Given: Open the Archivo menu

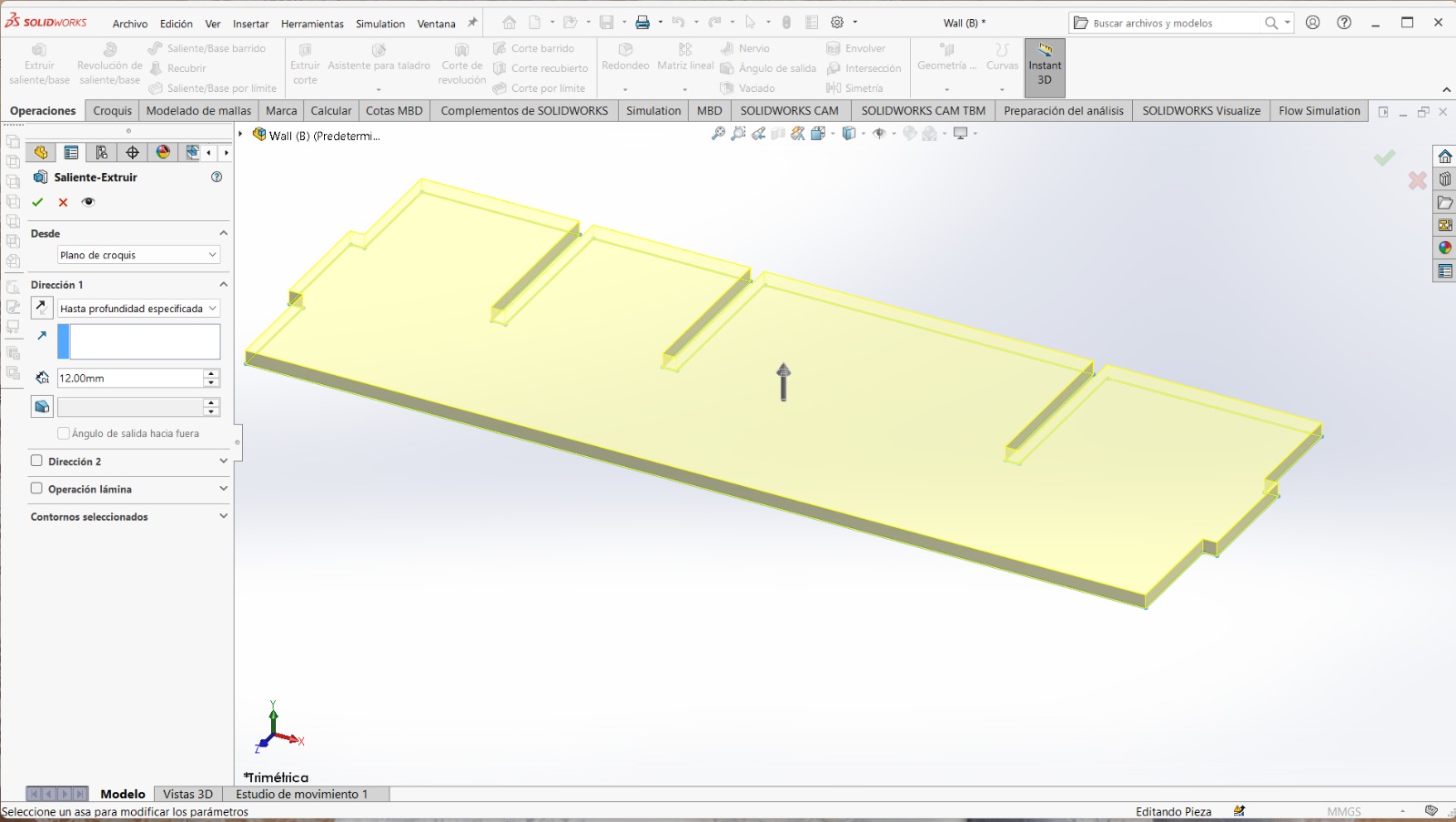Looking at the screenshot, I should (x=130, y=24).
